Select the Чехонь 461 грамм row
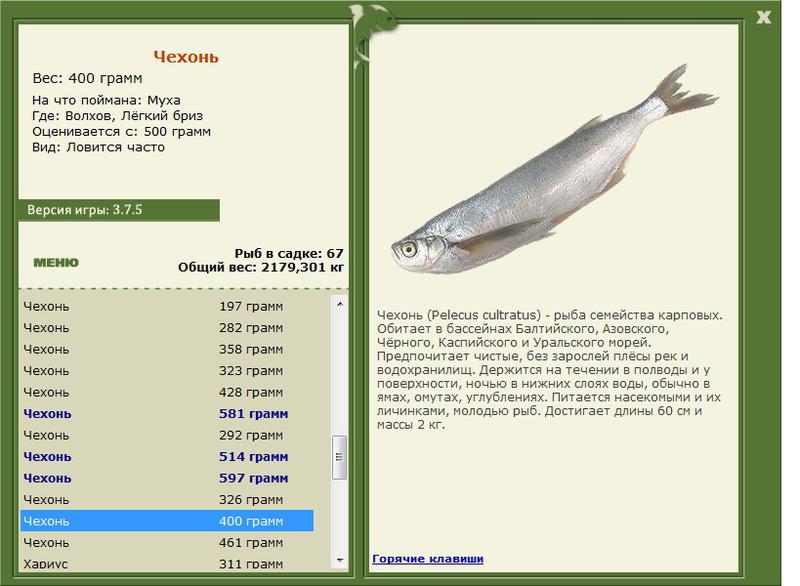 tap(167, 543)
